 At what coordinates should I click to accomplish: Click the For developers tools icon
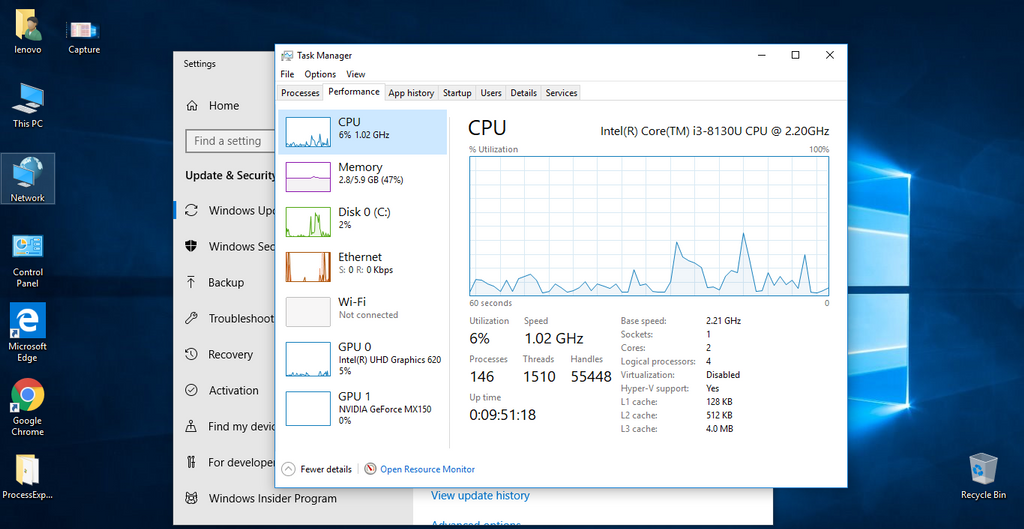pyautogui.click(x=191, y=462)
